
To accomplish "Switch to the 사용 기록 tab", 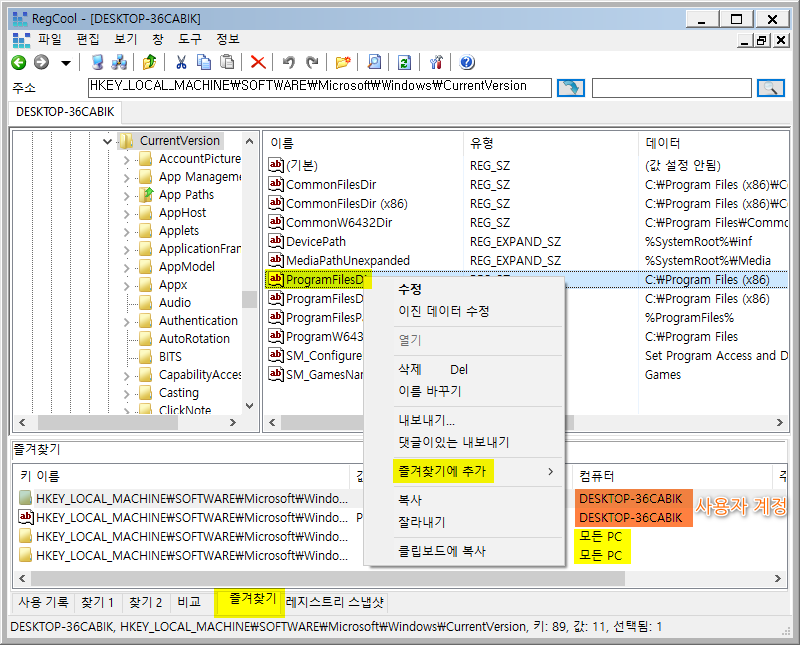I will click(x=43, y=603).
